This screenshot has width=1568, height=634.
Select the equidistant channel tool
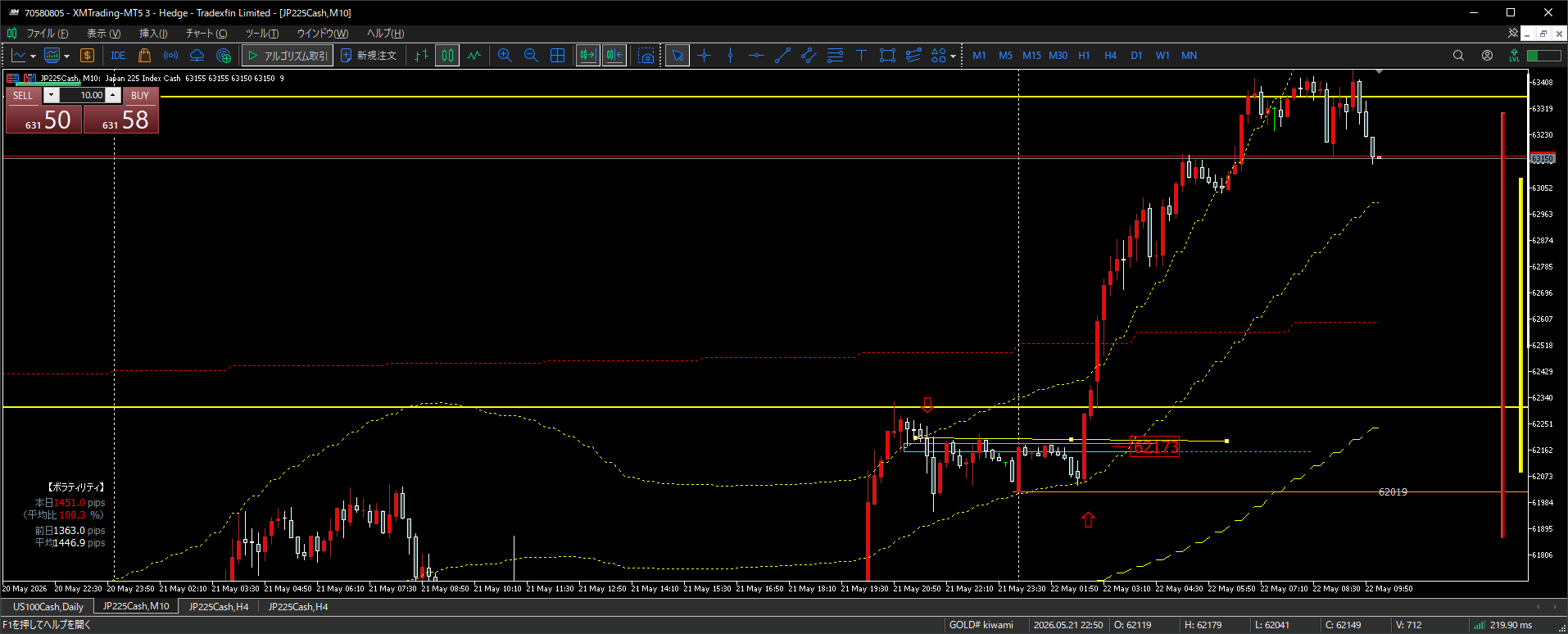point(809,56)
